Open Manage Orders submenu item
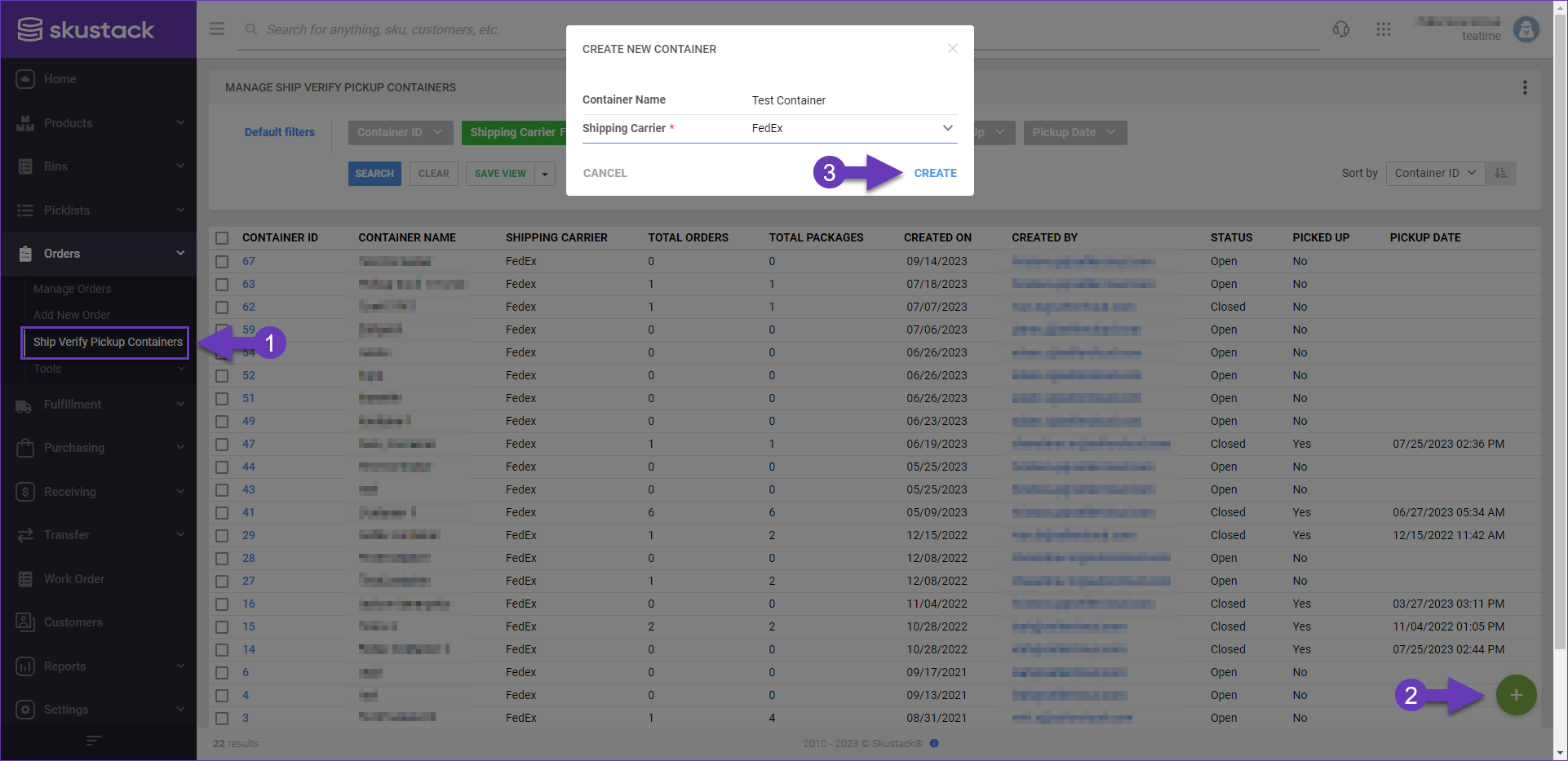1568x761 pixels. tap(72, 289)
